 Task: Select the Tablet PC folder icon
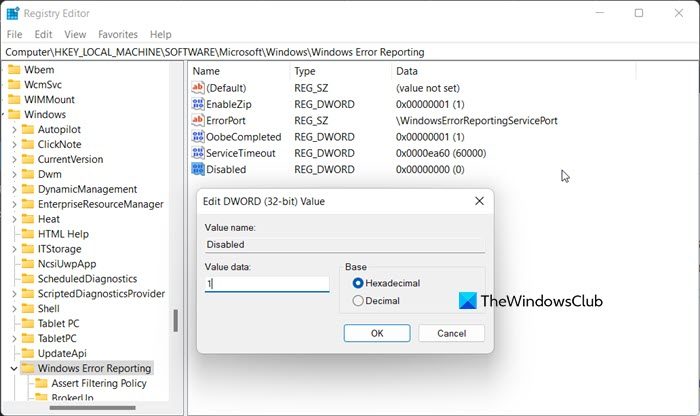(28, 323)
